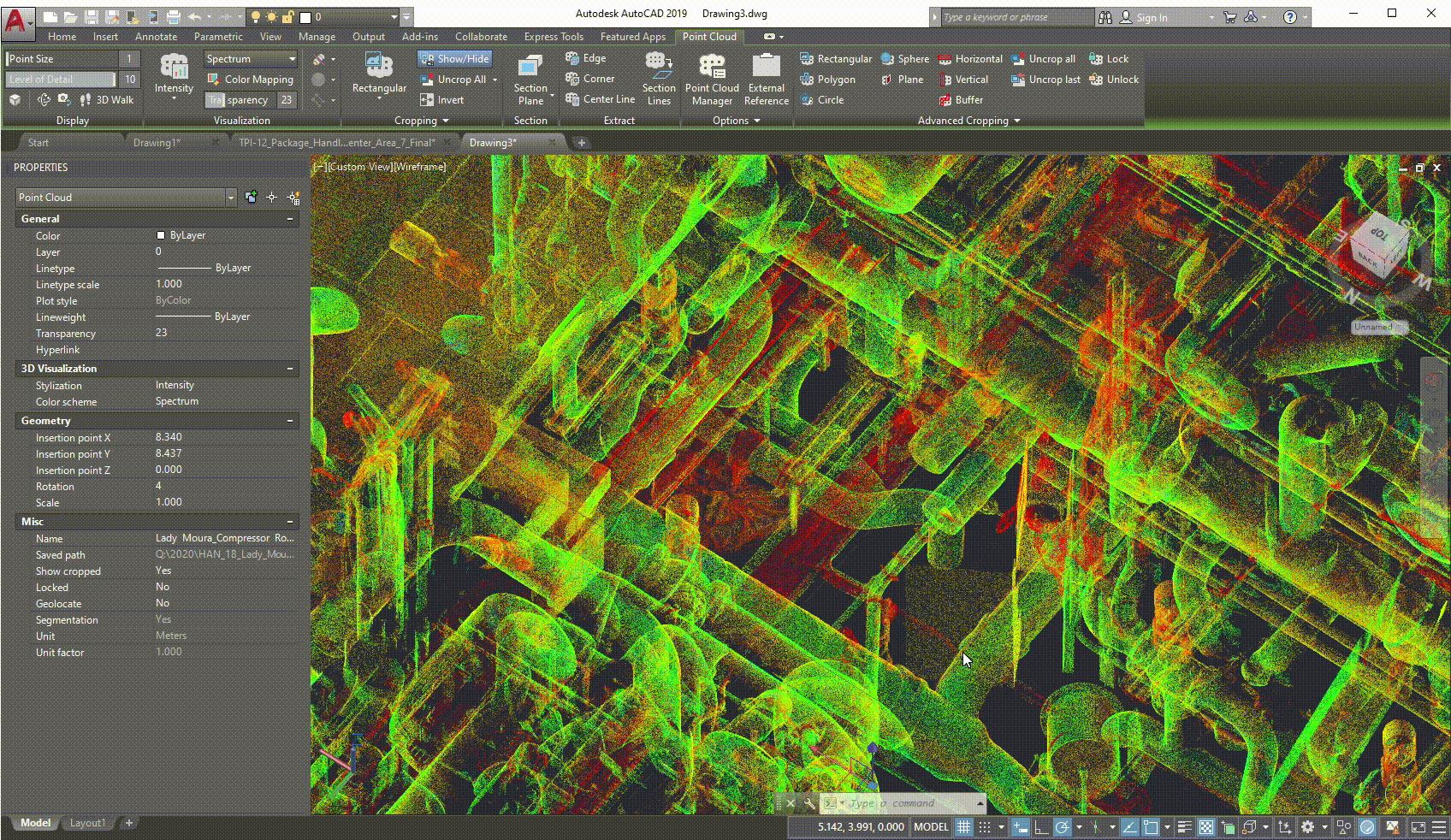This screenshot has height=840, width=1451.
Task: Select the Sphere advanced cropping tool
Action: tap(905, 59)
